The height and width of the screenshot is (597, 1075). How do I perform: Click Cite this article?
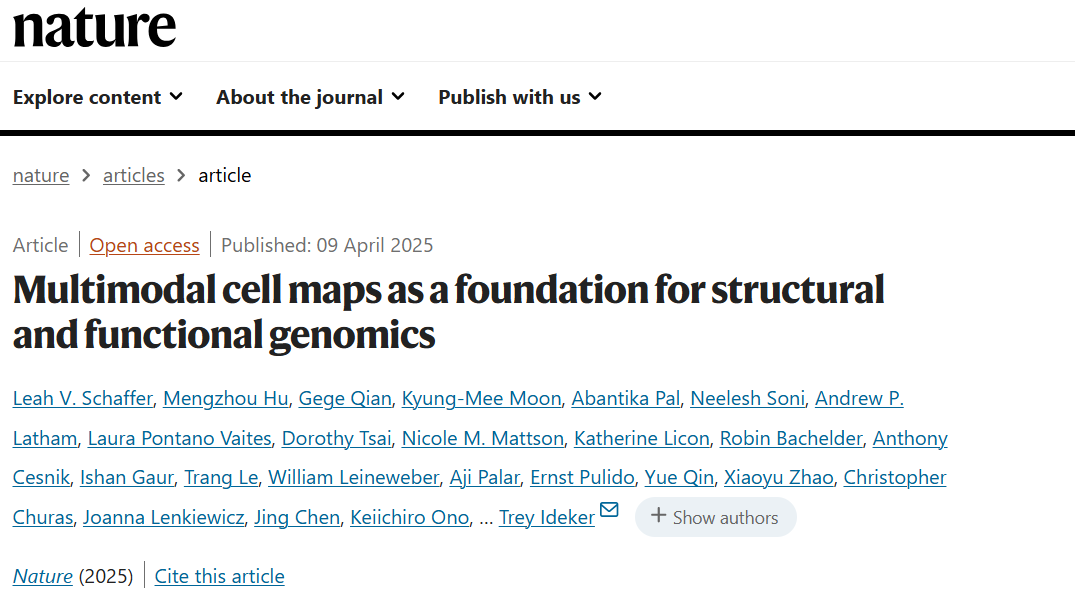[219, 576]
